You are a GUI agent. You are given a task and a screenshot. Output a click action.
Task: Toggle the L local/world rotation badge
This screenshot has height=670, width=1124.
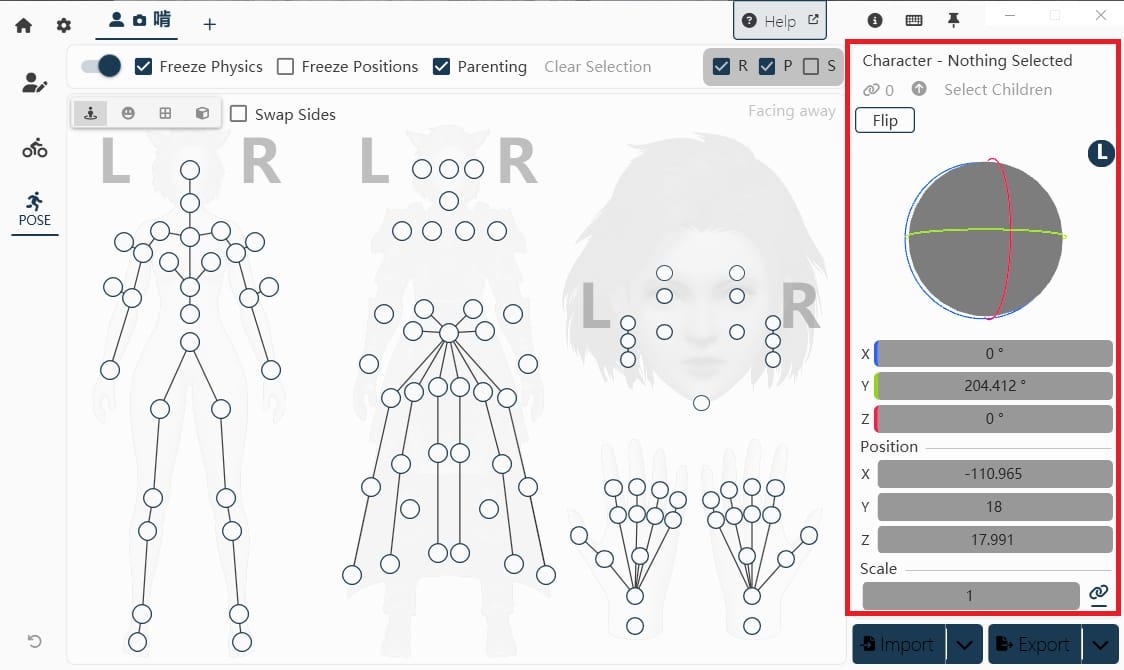click(1100, 153)
